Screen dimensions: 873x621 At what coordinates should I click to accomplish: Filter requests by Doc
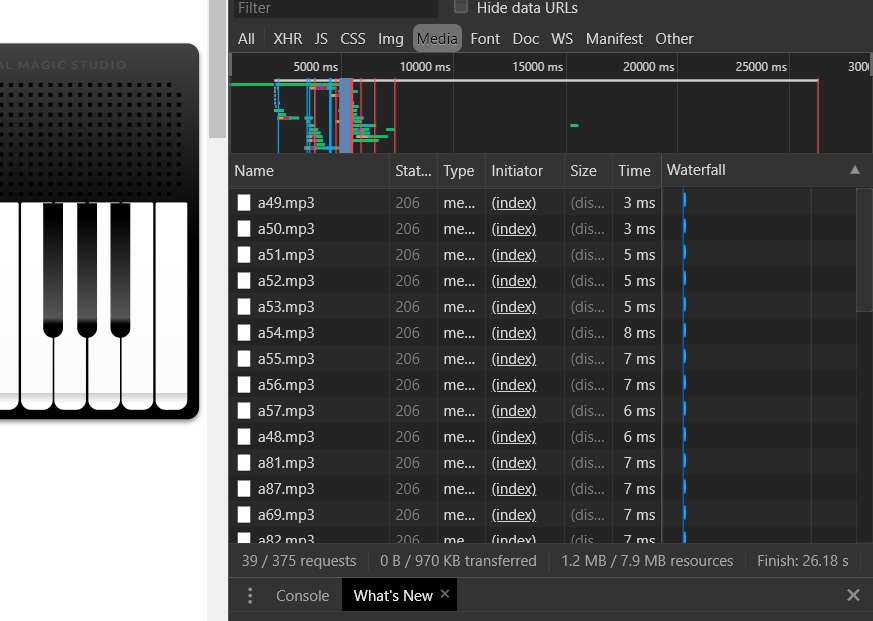click(526, 38)
